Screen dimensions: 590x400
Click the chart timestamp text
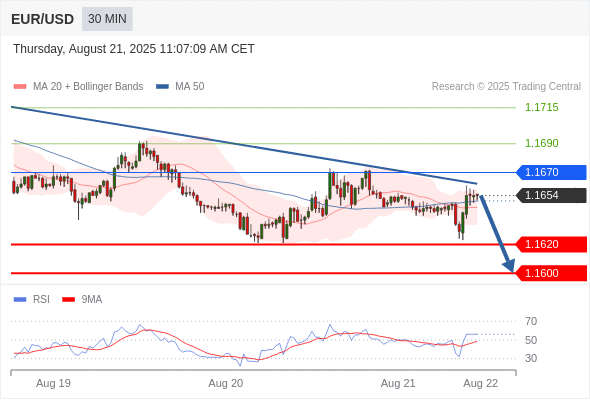(134, 49)
